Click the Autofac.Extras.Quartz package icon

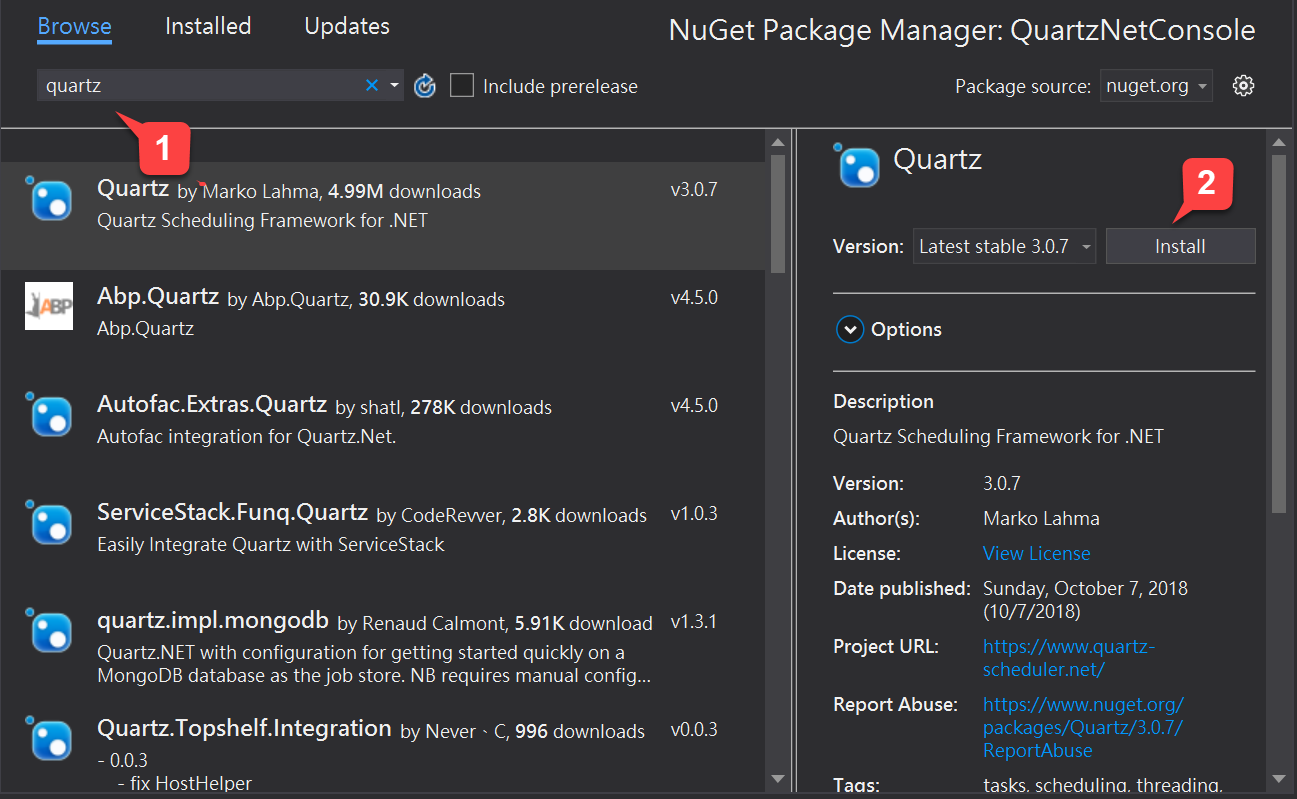pyautogui.click(x=50, y=415)
